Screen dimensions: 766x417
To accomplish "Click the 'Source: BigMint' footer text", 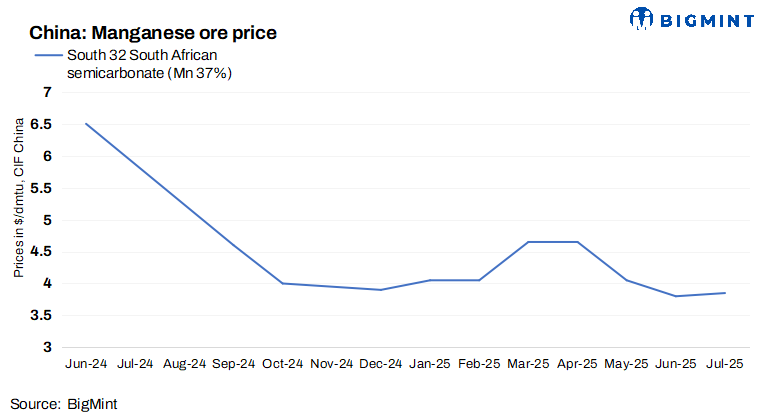I will 66,404.
